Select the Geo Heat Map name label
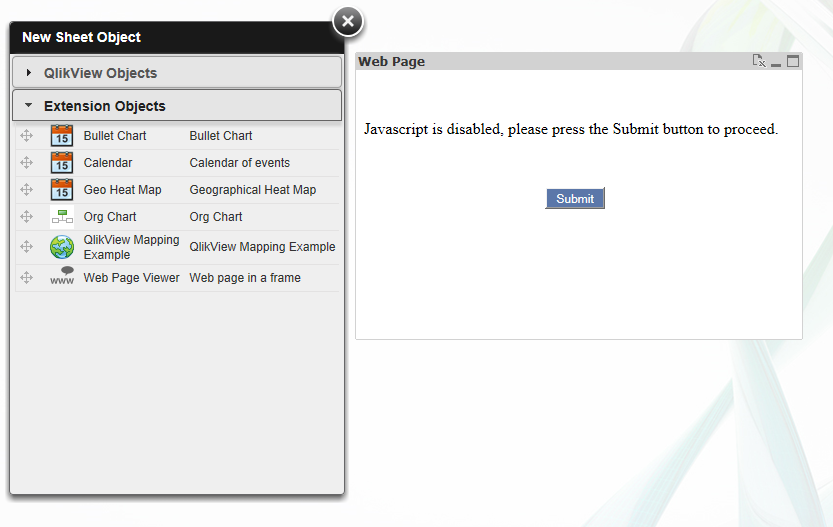The width and height of the screenshot is (833, 527). [122, 190]
